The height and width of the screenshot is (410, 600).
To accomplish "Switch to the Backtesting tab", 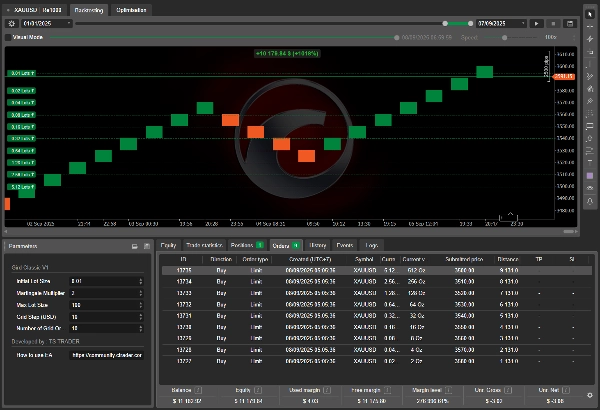I will click(x=89, y=10).
